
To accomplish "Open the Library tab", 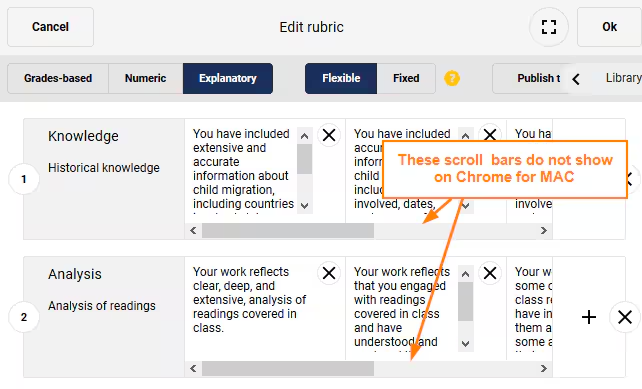I will point(623,78).
